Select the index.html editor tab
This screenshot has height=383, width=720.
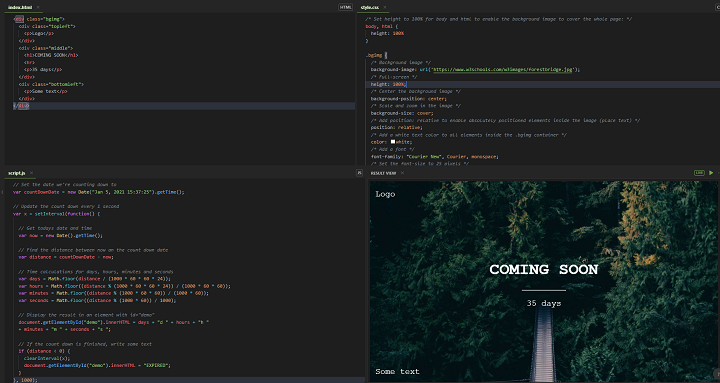[x=20, y=7]
